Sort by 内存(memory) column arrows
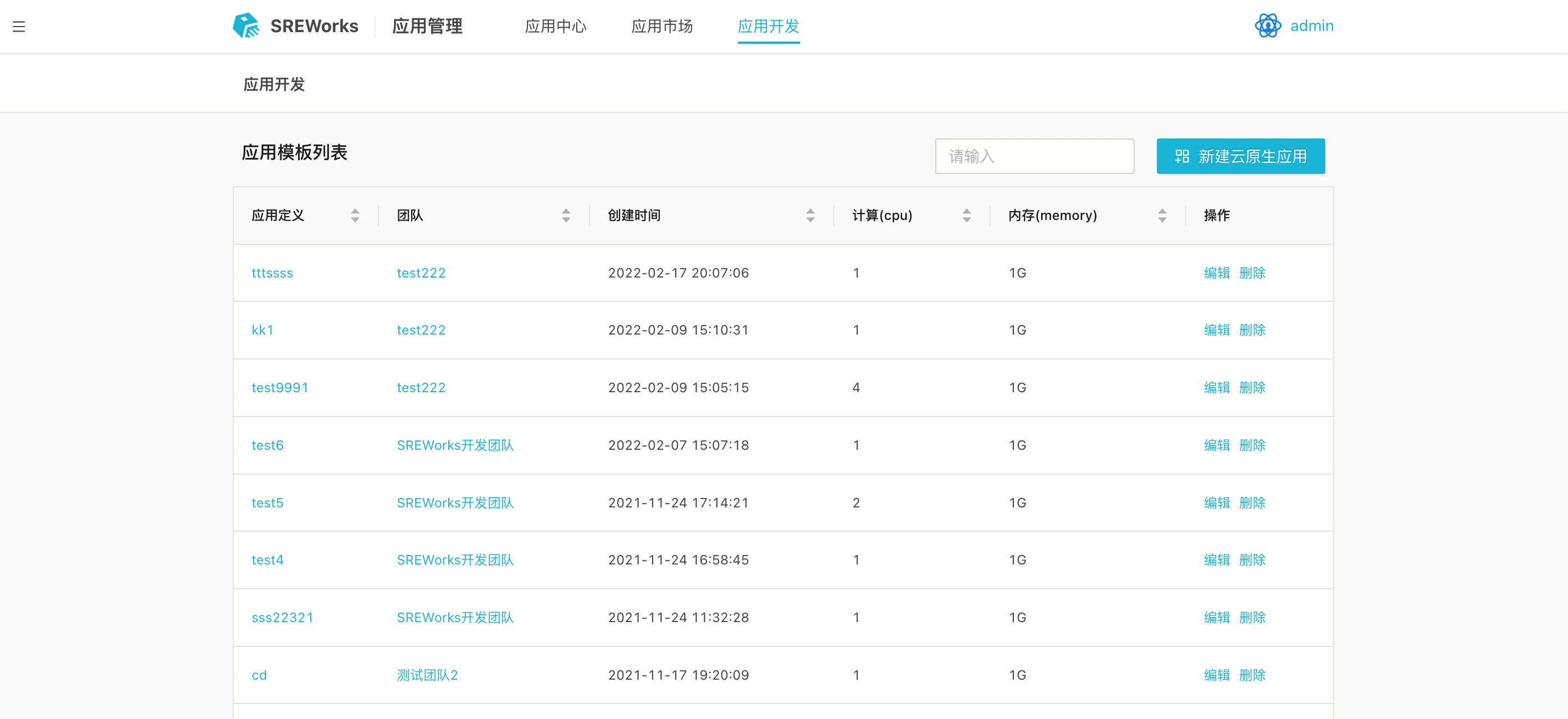The width and height of the screenshot is (1568, 719). (1161, 215)
